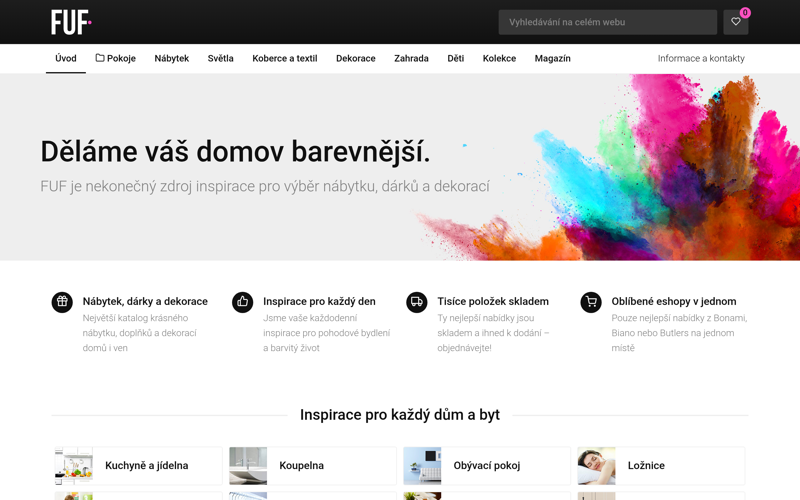
Task: Click the heading Tisíce položek skladem
Action: tap(493, 302)
